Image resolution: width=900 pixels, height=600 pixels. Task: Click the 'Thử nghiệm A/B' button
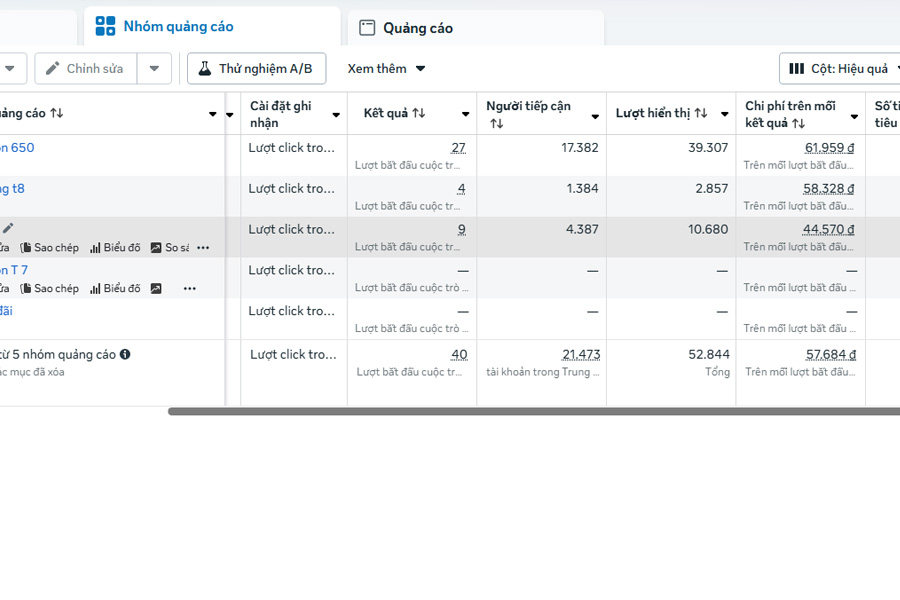pos(256,69)
